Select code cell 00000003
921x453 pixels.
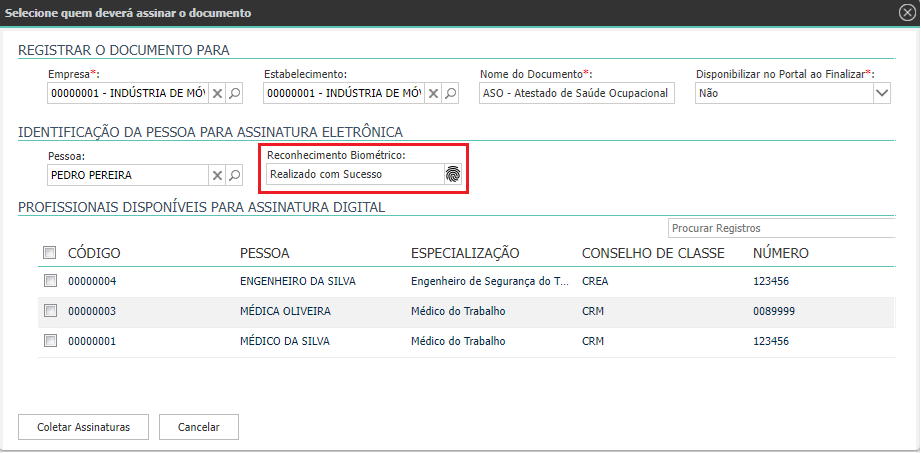coord(92,311)
